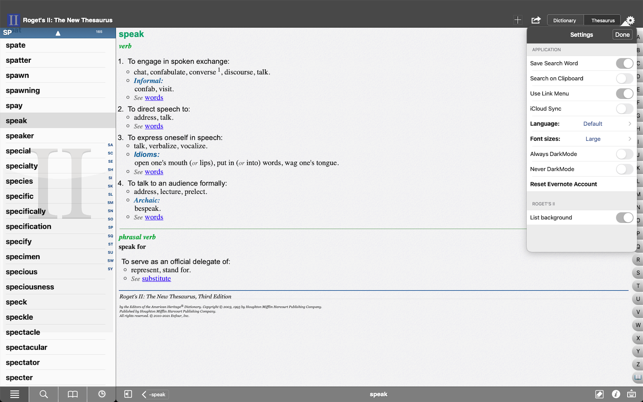Follow 'words' link under definition 3
Image resolution: width=643 pixels, height=402 pixels.
tap(154, 171)
